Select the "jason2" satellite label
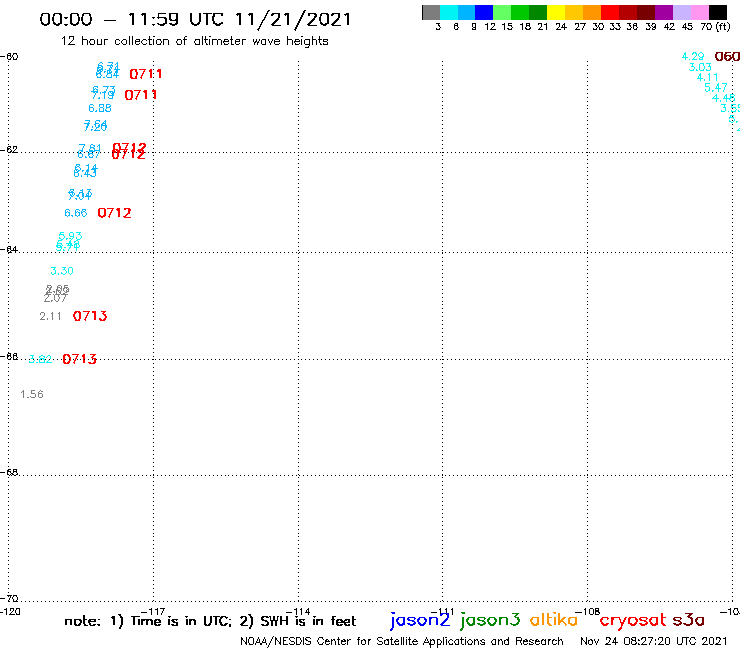740x650 pixels. point(420,620)
